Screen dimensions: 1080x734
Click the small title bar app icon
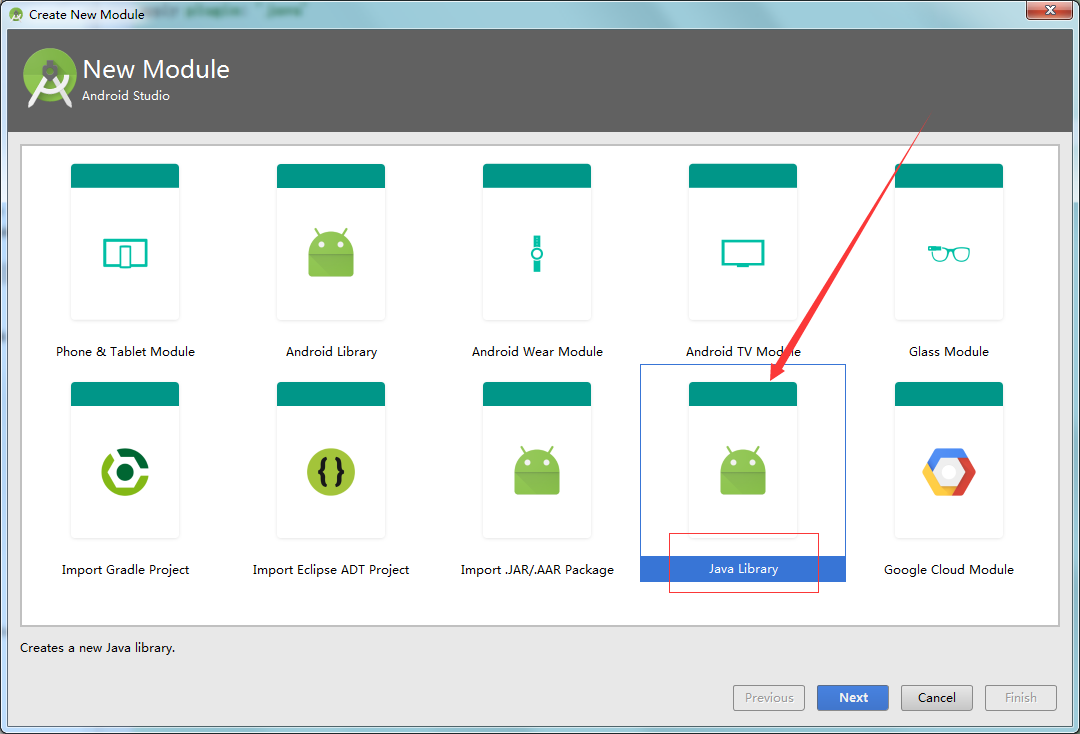(x=16, y=14)
